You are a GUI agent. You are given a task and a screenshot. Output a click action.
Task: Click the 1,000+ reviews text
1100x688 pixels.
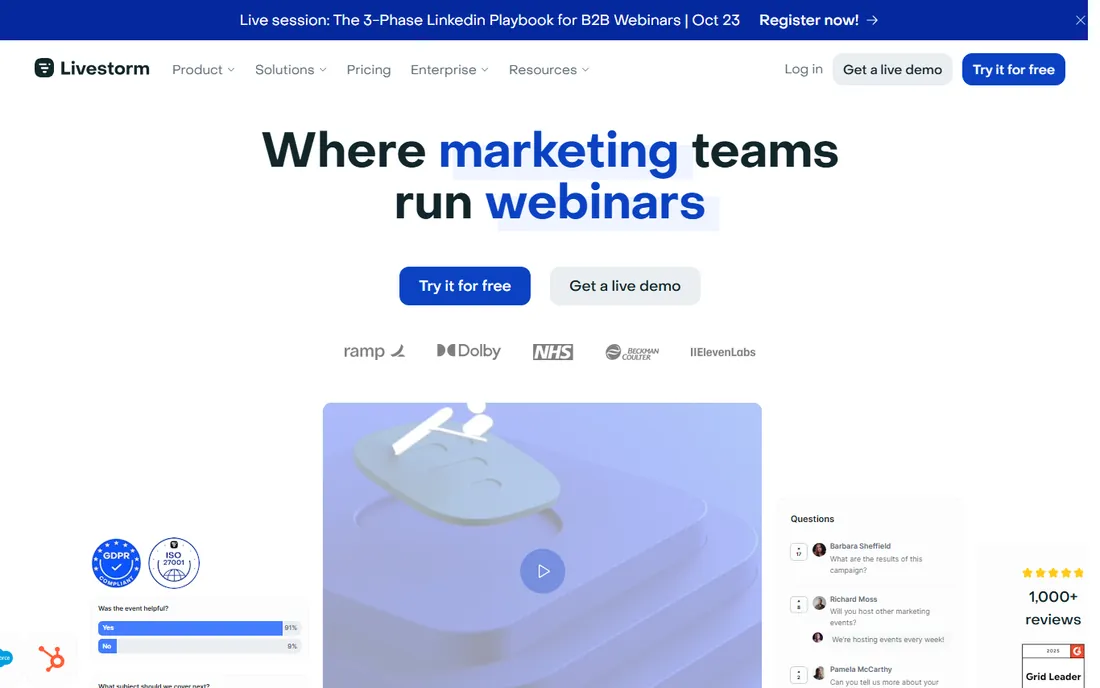(1052, 608)
